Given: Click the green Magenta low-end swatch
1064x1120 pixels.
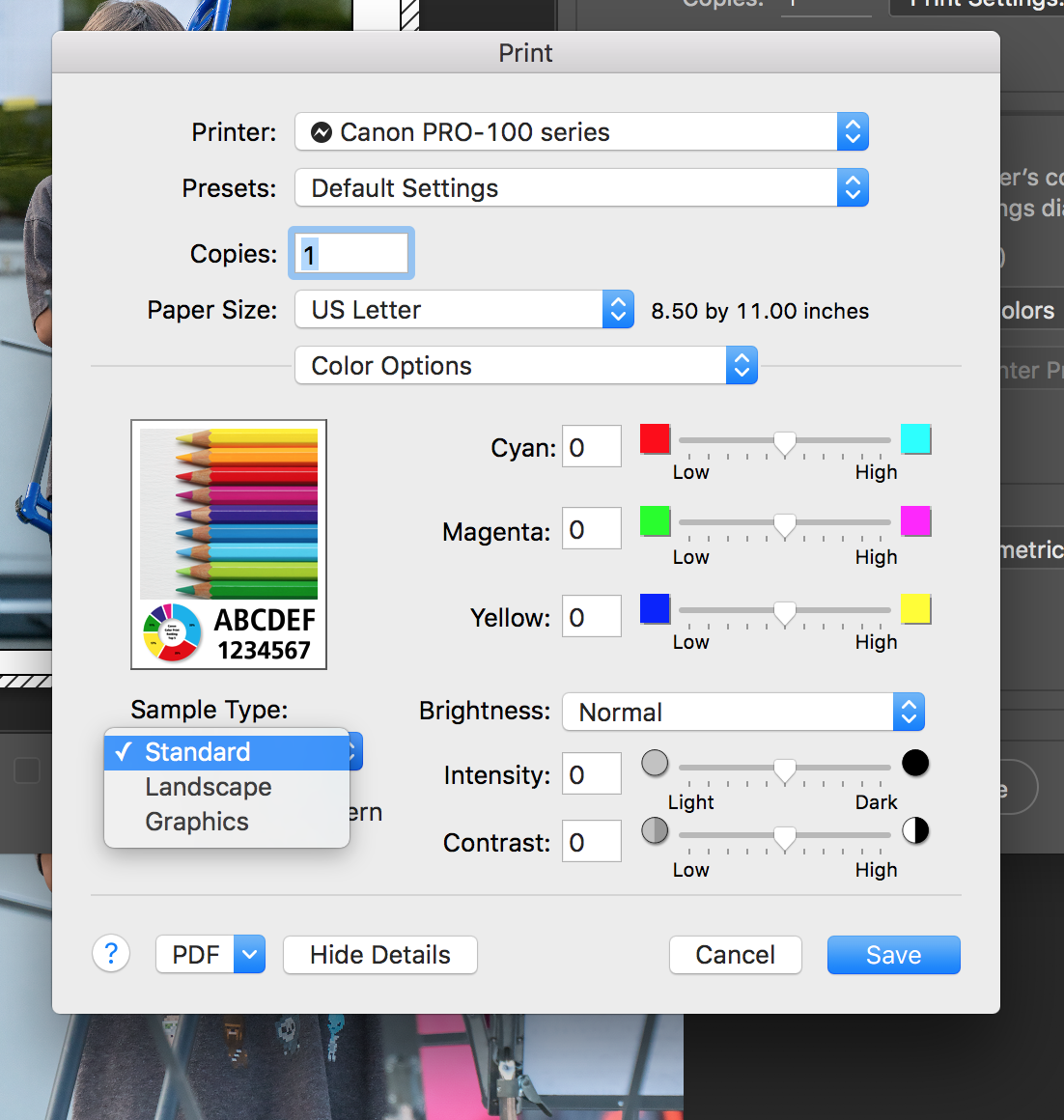Looking at the screenshot, I should pos(655,521).
